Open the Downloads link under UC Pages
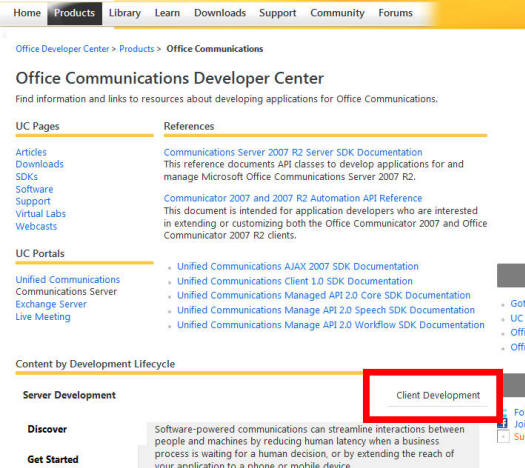The width and height of the screenshot is (525, 468). click(40, 164)
